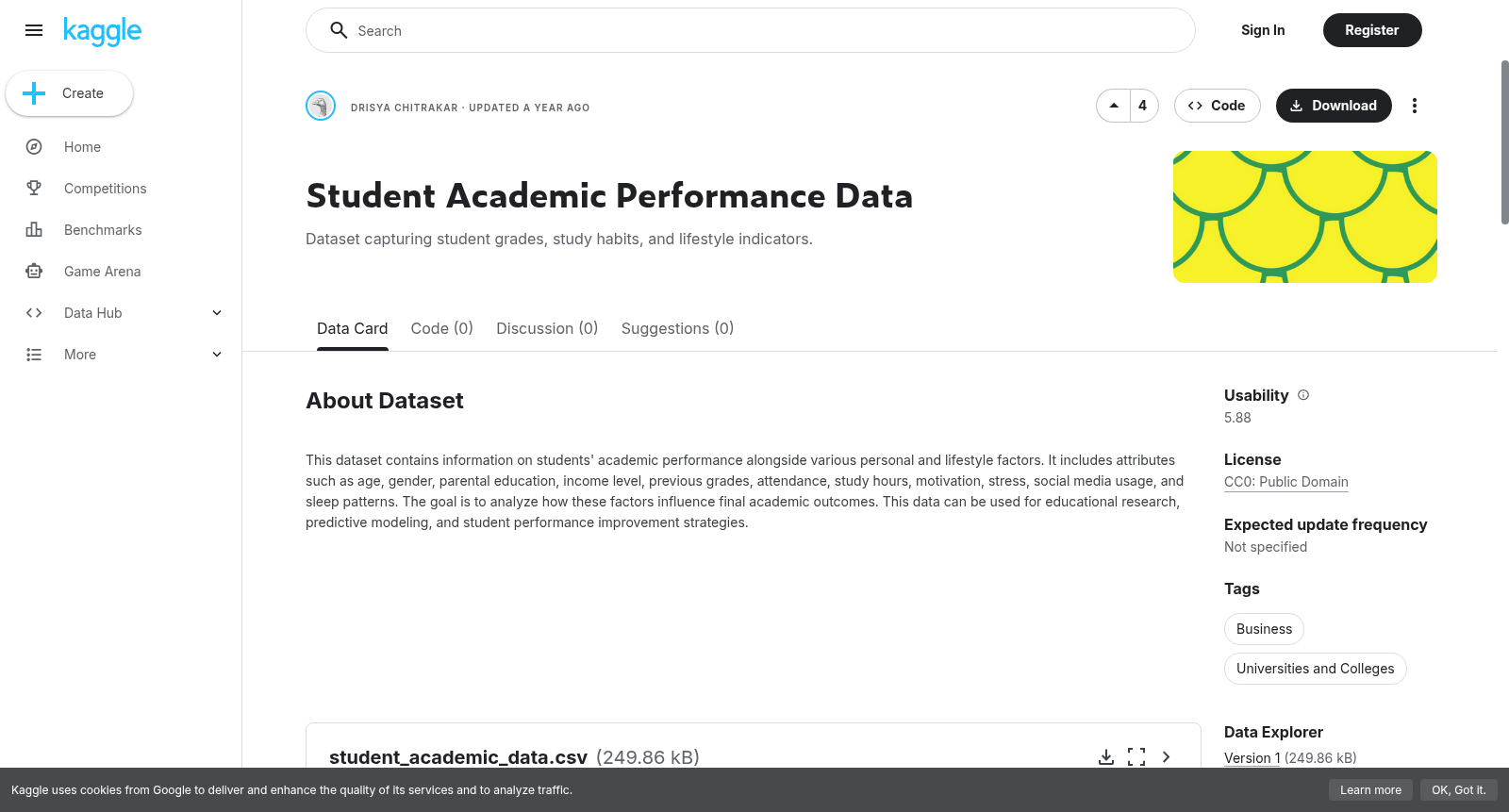Open fullscreen view of student_academic_data.csv
Image resolution: width=1509 pixels, height=812 pixels.
1136,757
